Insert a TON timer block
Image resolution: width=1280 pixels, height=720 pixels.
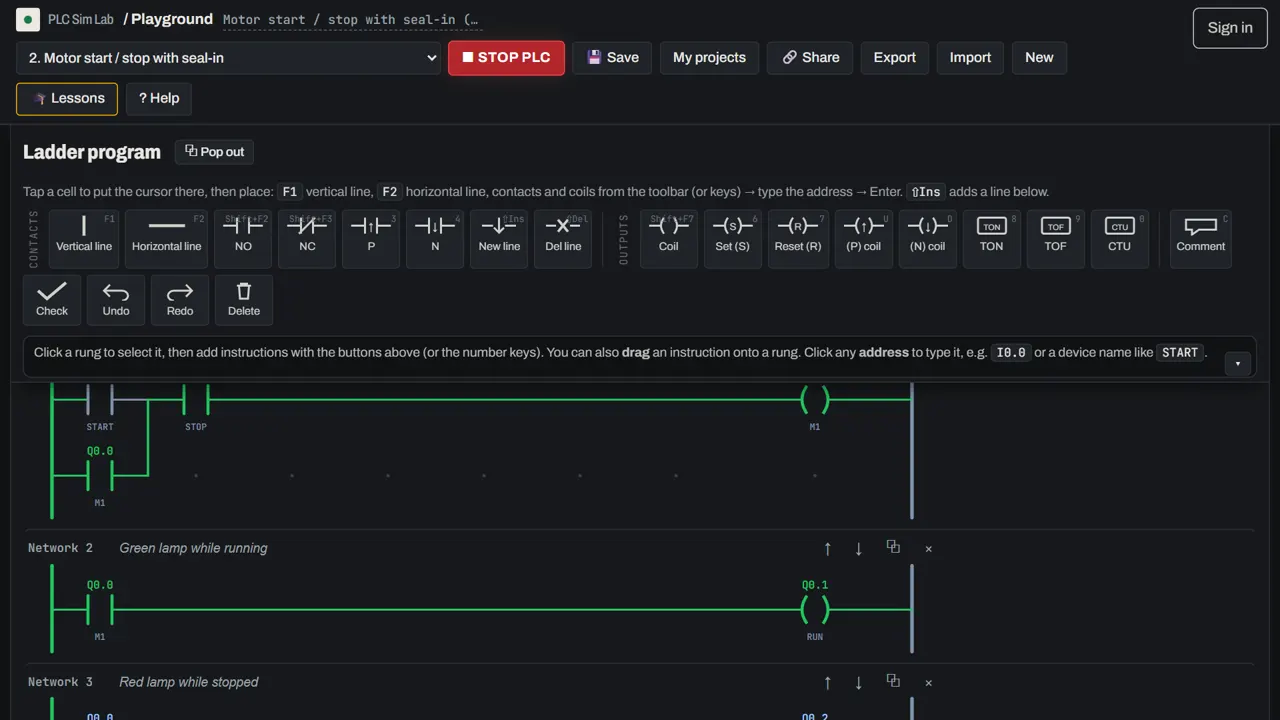coord(991,239)
